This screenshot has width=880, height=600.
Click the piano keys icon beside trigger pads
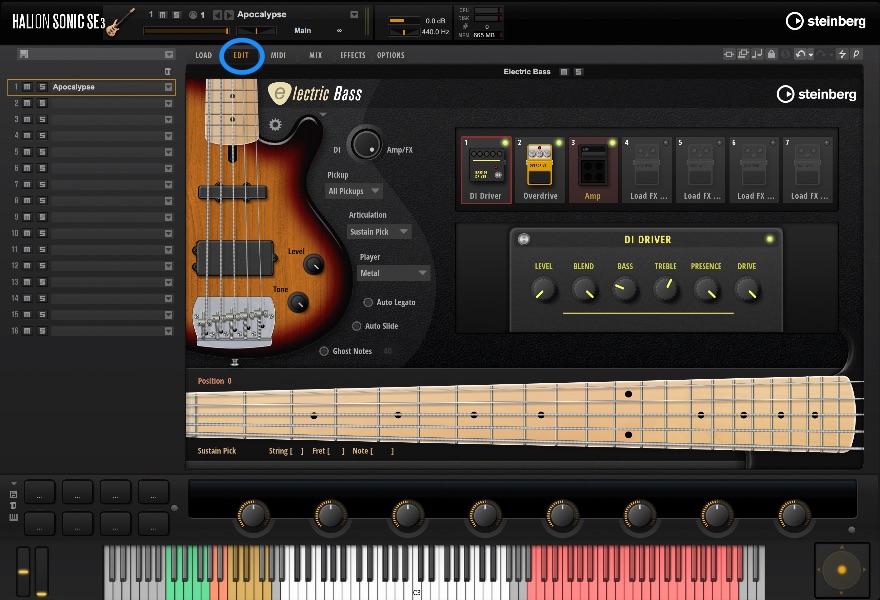click(x=13, y=517)
